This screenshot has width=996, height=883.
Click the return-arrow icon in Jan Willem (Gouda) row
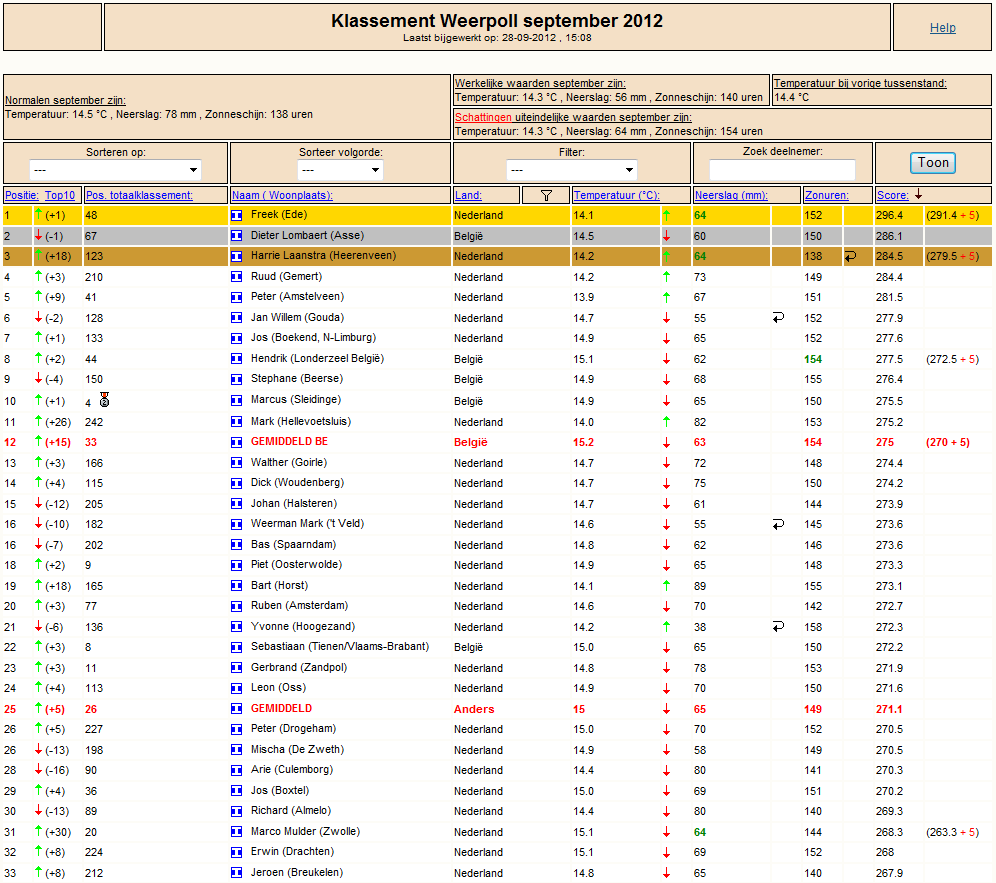click(778, 317)
